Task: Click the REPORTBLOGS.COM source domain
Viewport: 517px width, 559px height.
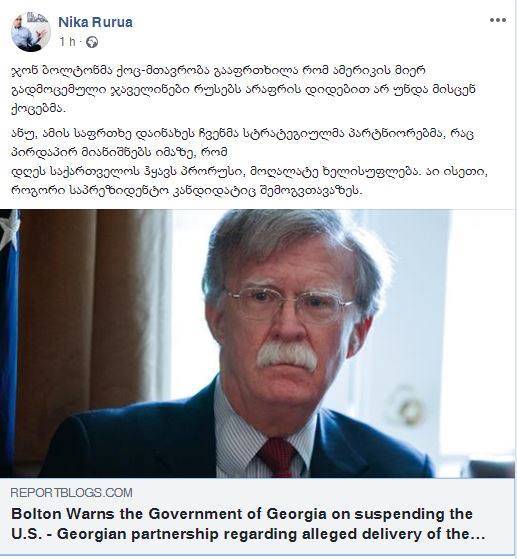Action: [71, 493]
